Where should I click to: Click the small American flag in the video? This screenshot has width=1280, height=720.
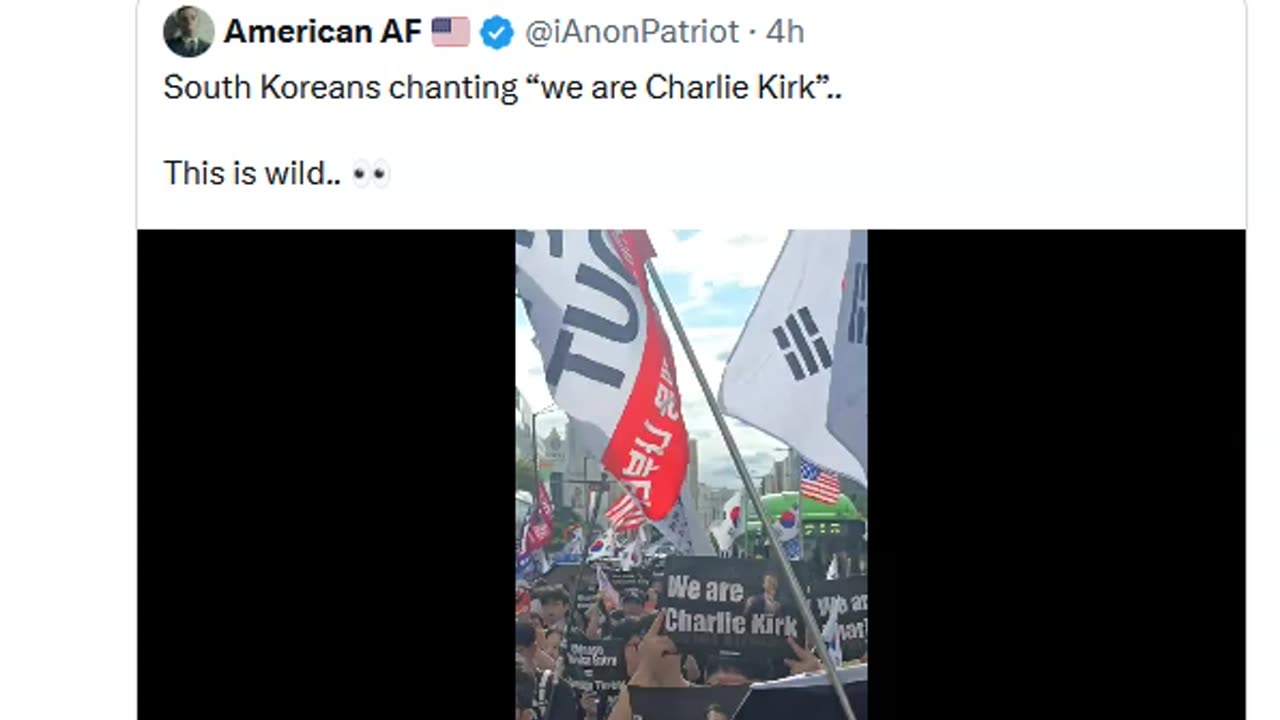820,482
